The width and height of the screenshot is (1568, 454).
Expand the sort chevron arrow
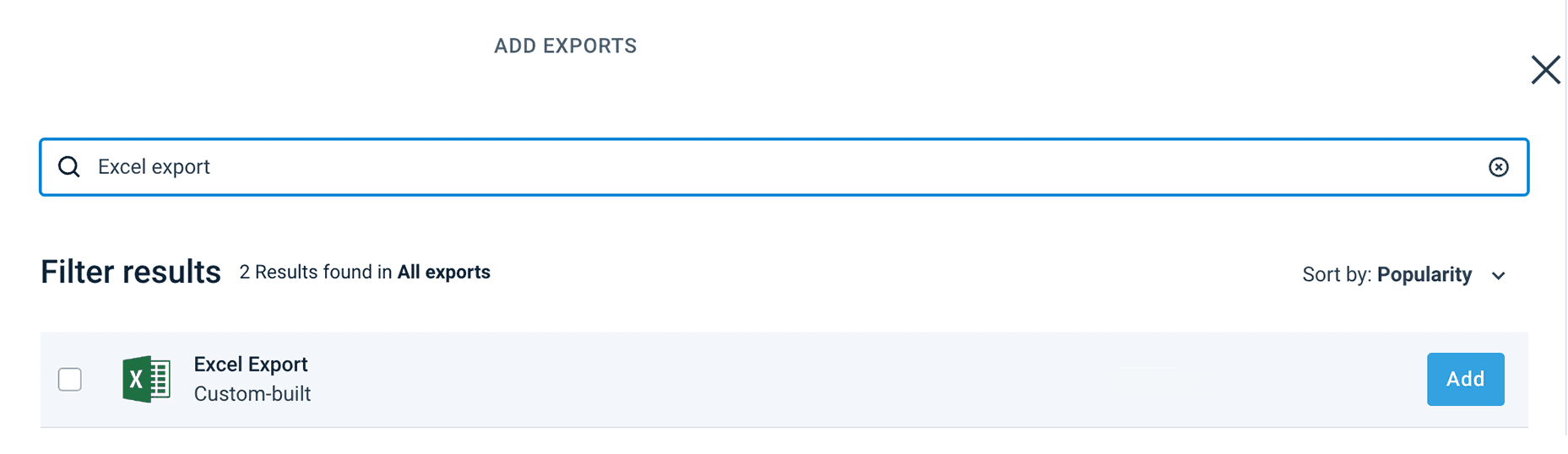pyautogui.click(x=1499, y=276)
